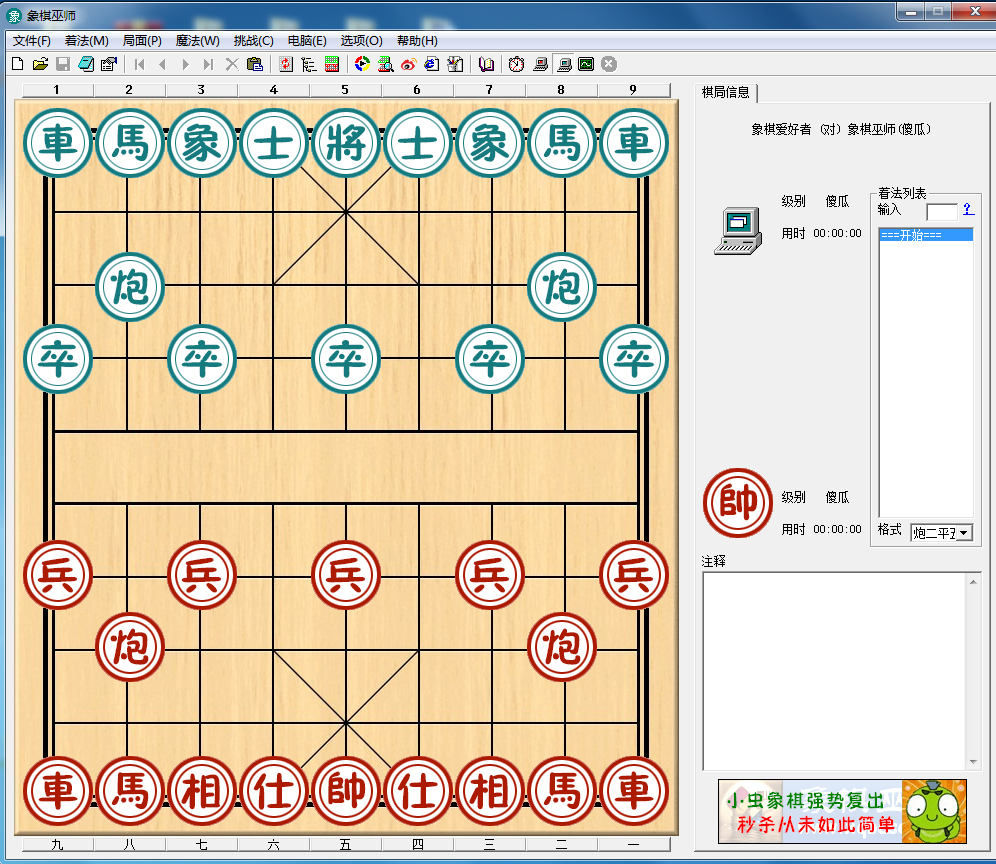This screenshot has width=996, height=864.
Task: Select the red 相 on file 七
Action: click(x=201, y=791)
